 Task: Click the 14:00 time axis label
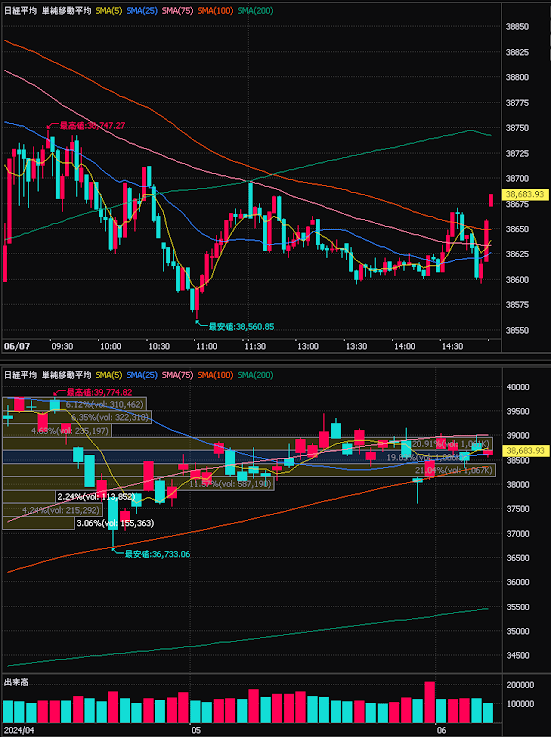point(404,346)
